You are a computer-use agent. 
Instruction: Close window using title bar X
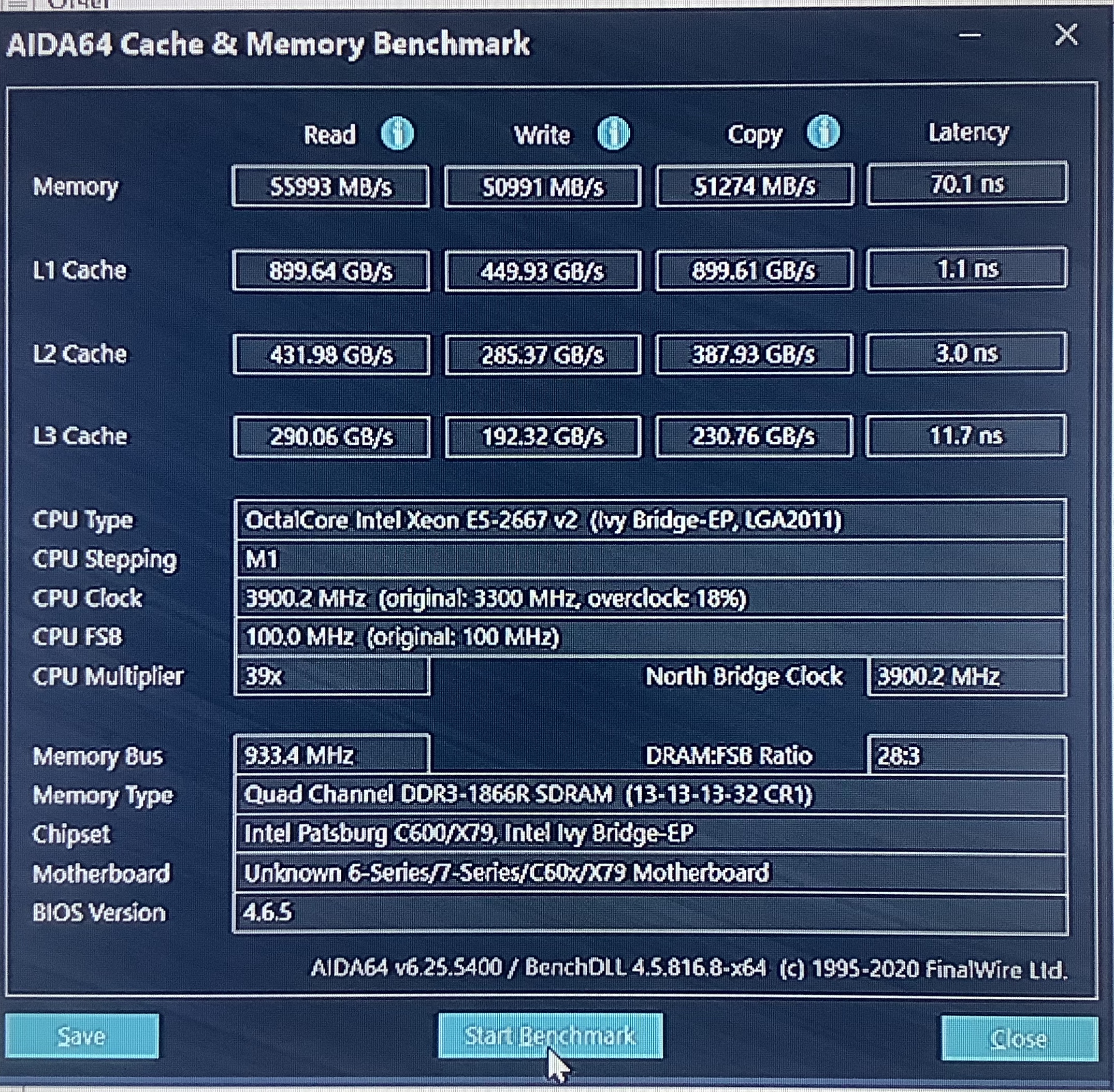click(1066, 36)
